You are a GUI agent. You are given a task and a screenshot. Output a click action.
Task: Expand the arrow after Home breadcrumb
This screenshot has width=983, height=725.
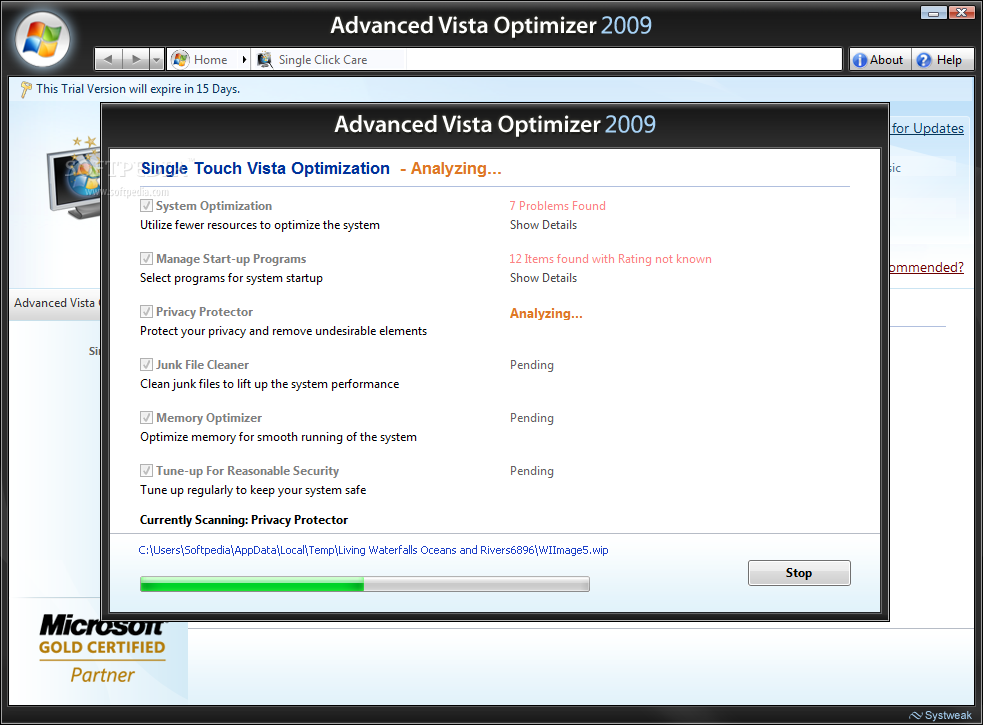[244, 60]
